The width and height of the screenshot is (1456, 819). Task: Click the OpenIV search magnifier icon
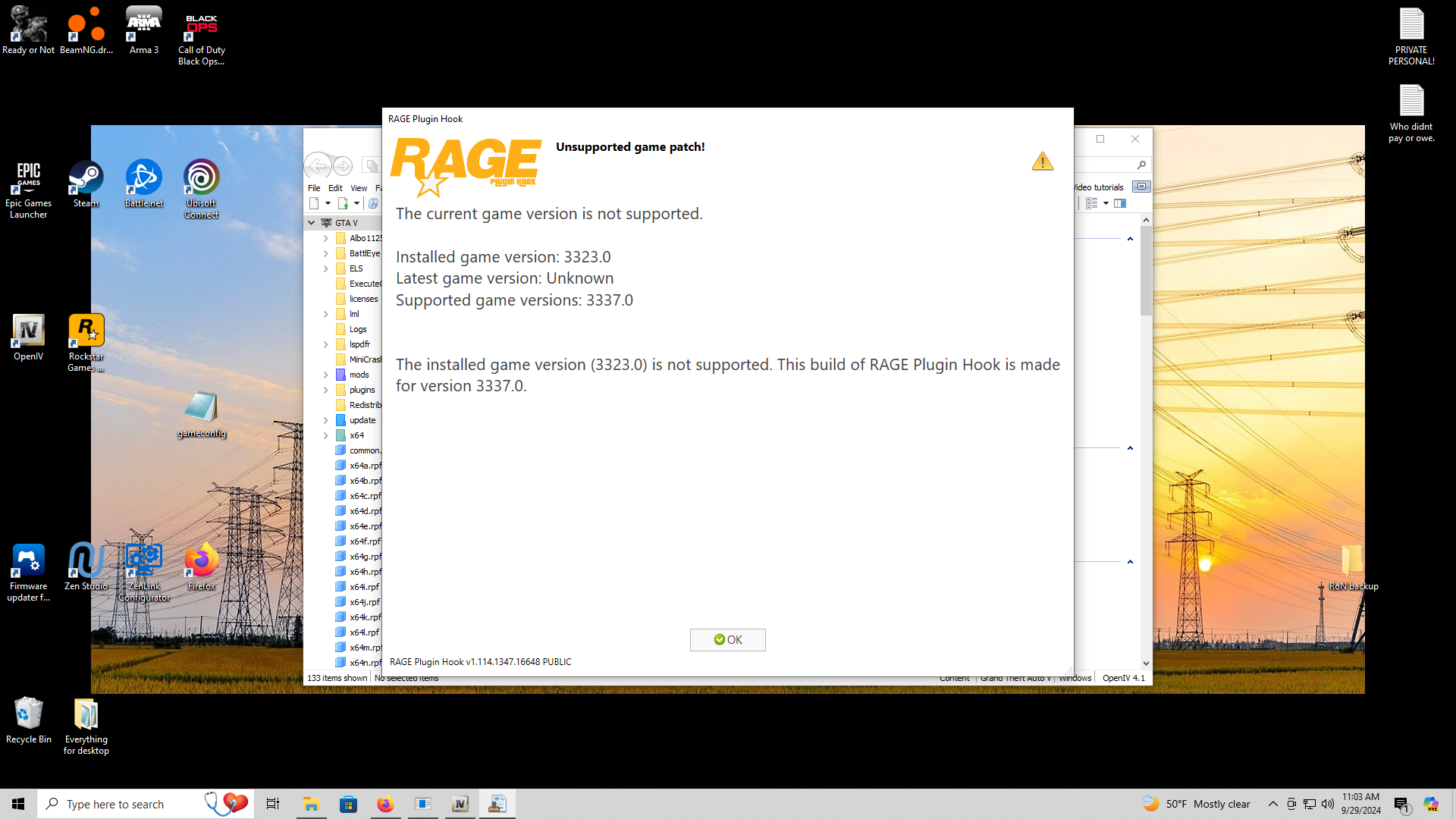pyautogui.click(x=1141, y=165)
